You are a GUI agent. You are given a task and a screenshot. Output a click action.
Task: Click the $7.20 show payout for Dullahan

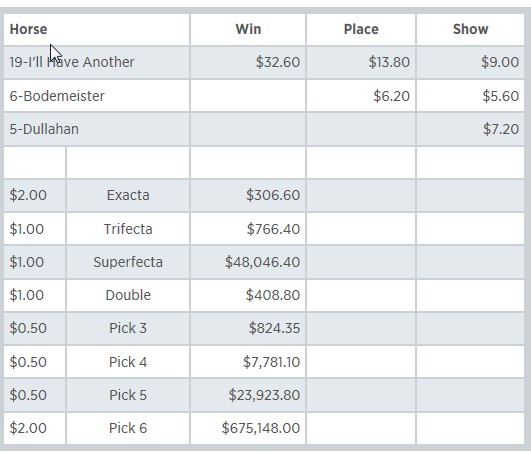click(501, 129)
